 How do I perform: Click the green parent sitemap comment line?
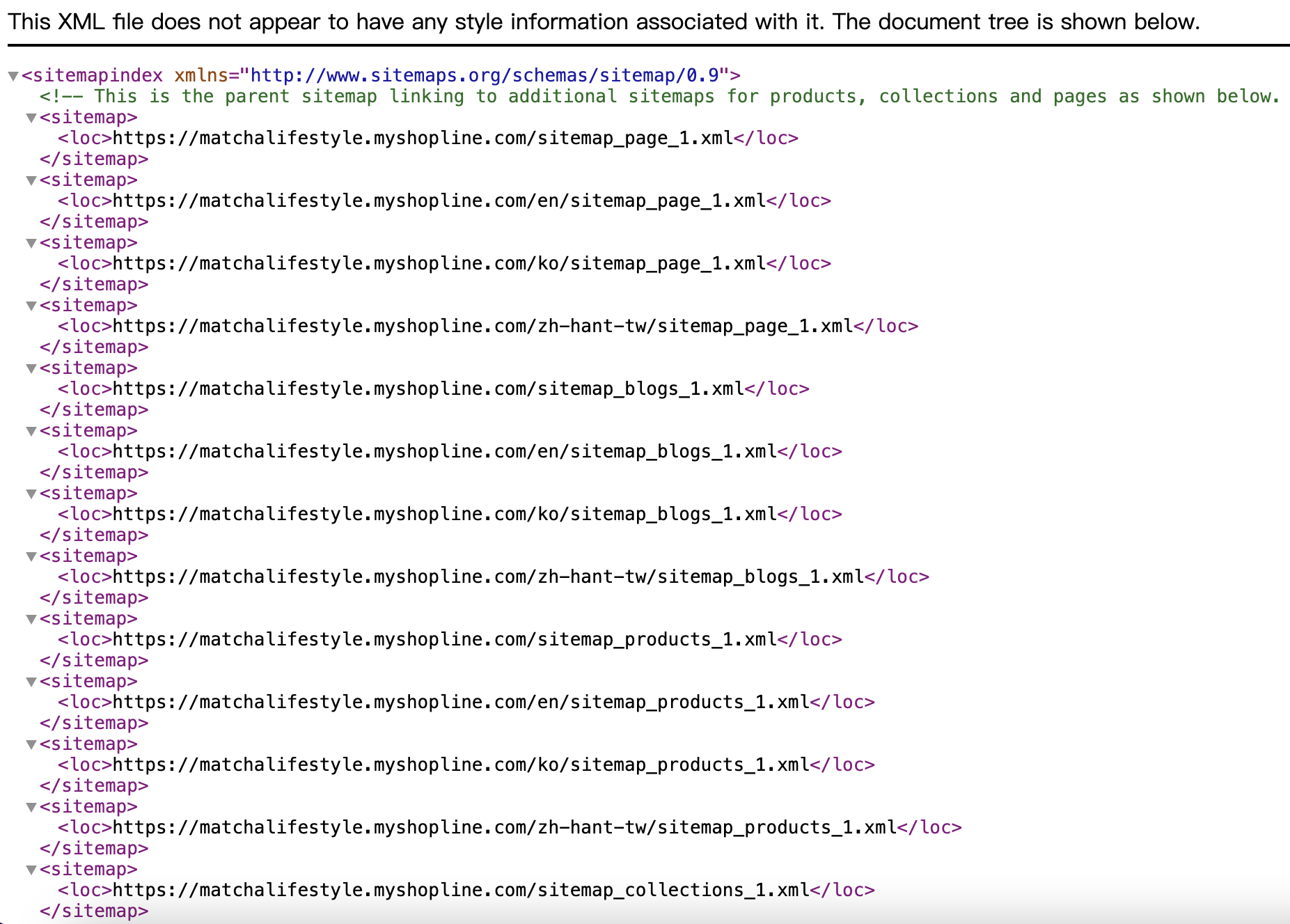pos(660,96)
